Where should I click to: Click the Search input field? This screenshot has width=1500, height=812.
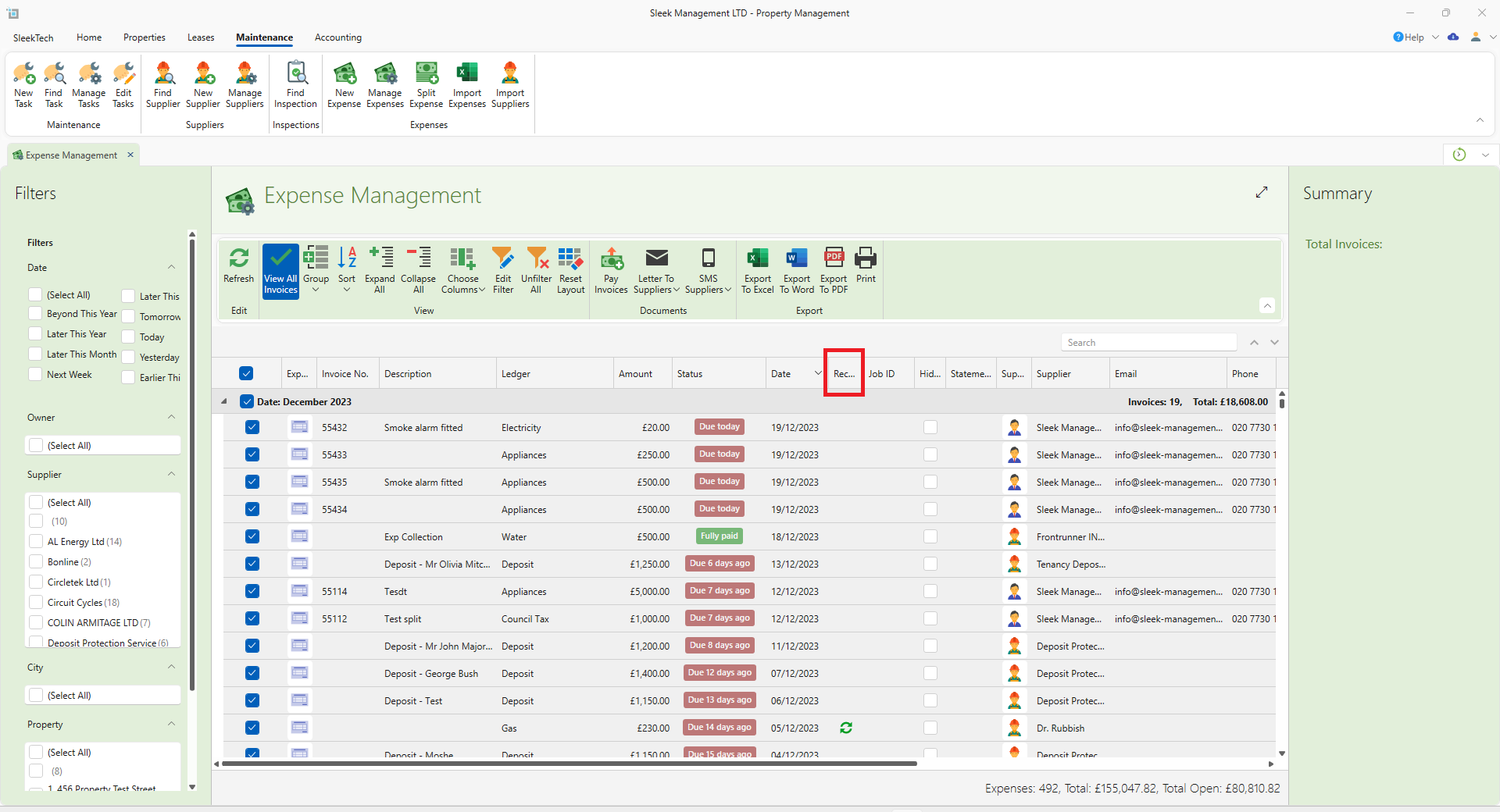1148,343
